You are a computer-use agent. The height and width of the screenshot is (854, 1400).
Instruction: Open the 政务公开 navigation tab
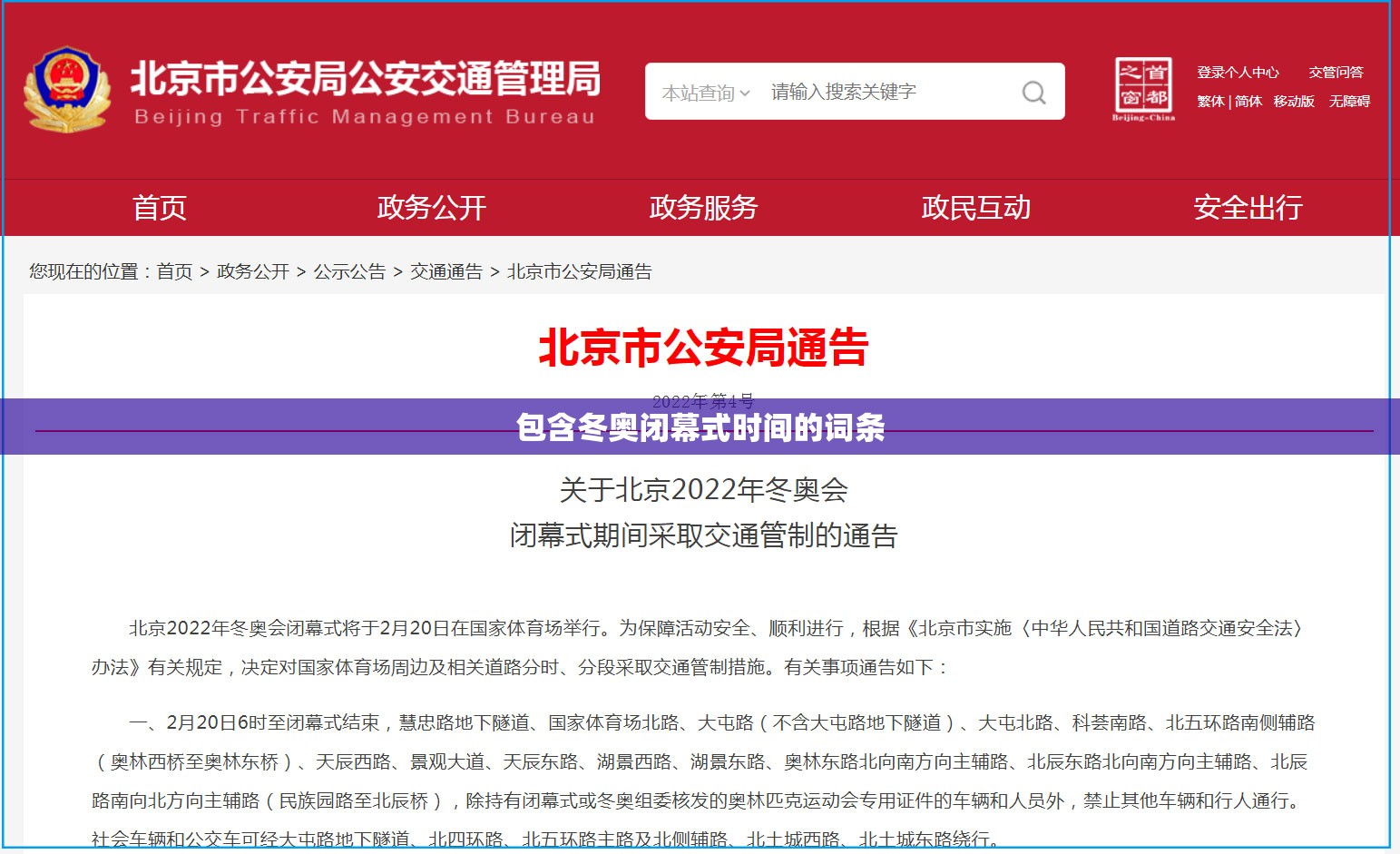point(432,208)
